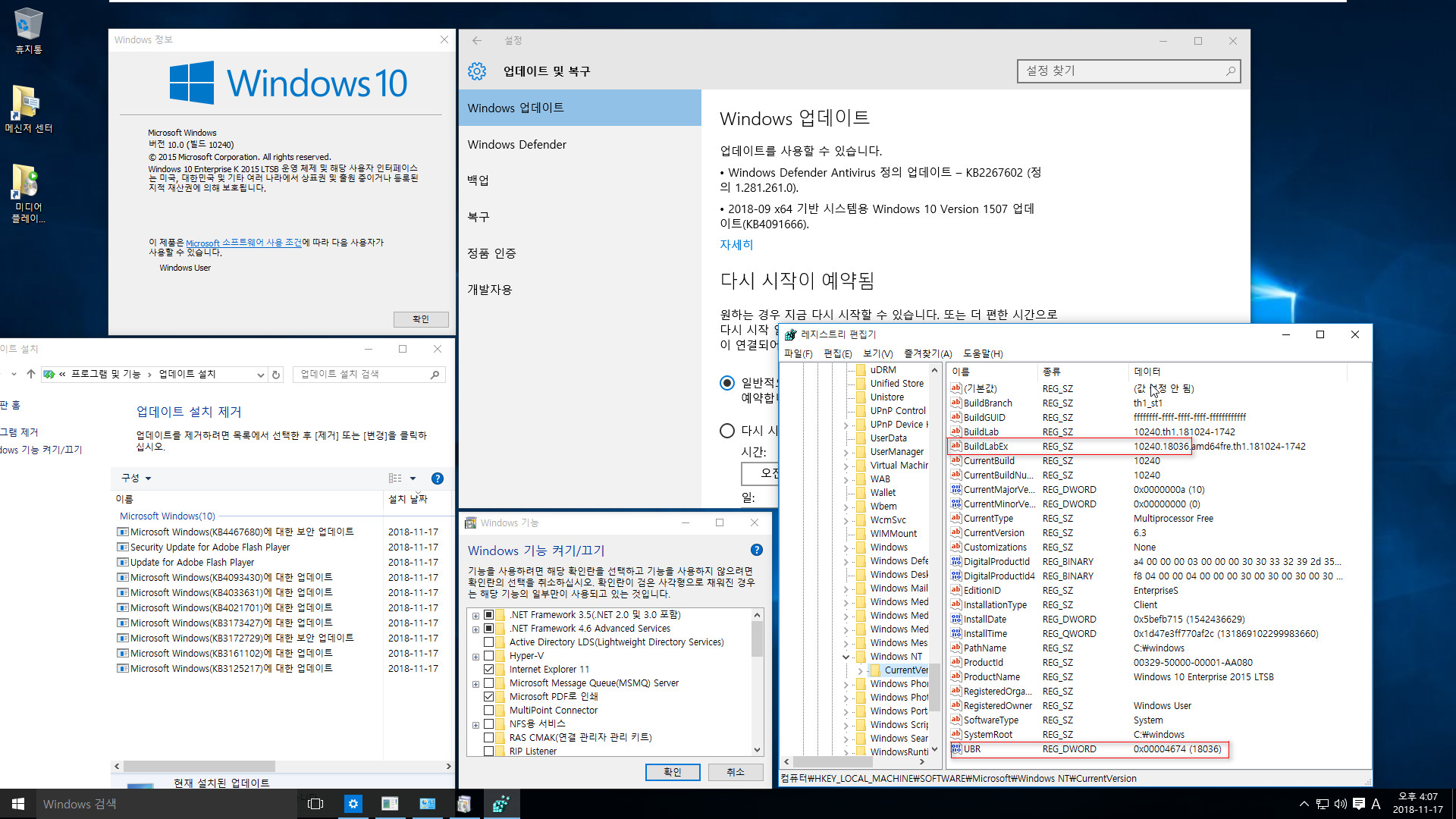1456x819 pixels.
Task: Click the search magnifier in Settings search box
Action: click(x=1230, y=71)
